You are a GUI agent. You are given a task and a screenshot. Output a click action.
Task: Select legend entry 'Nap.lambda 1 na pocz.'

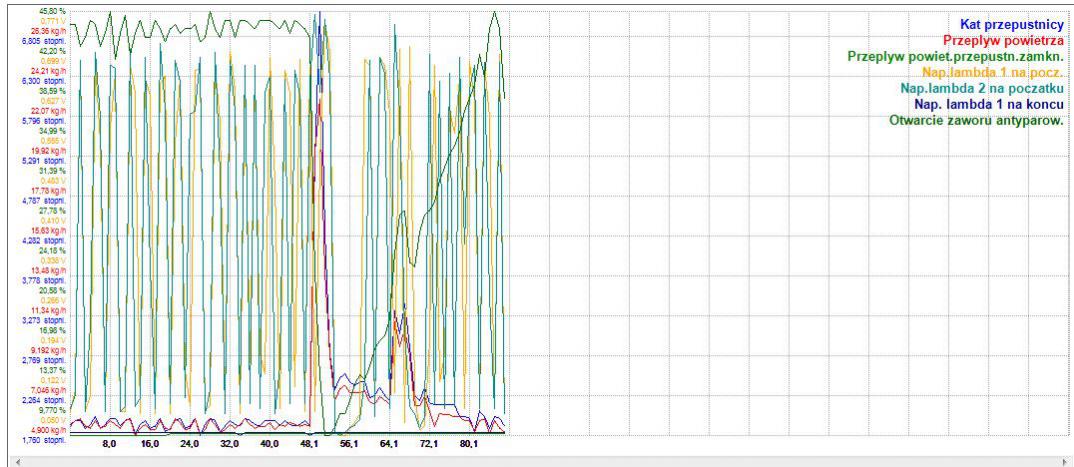pyautogui.click(x=992, y=72)
